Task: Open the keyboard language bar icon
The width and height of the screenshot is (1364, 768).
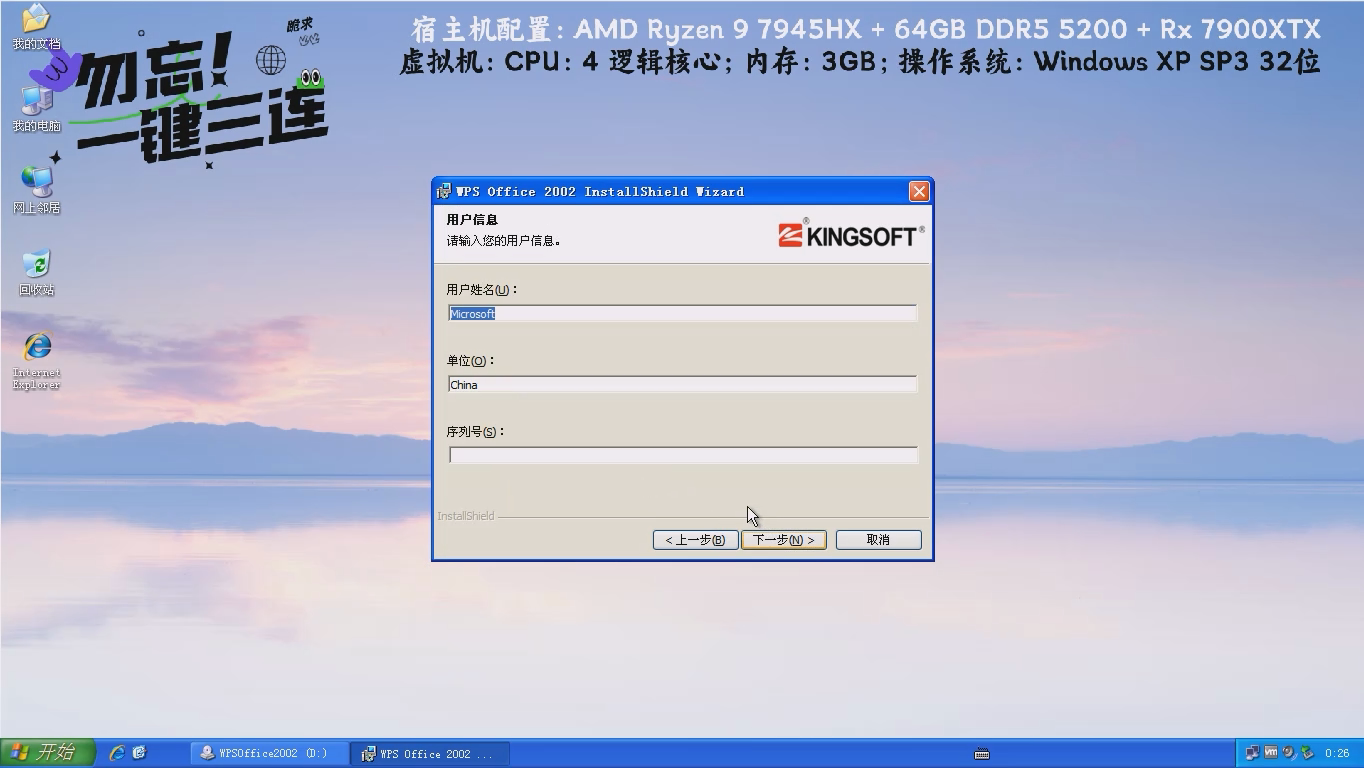Action: (x=981, y=754)
